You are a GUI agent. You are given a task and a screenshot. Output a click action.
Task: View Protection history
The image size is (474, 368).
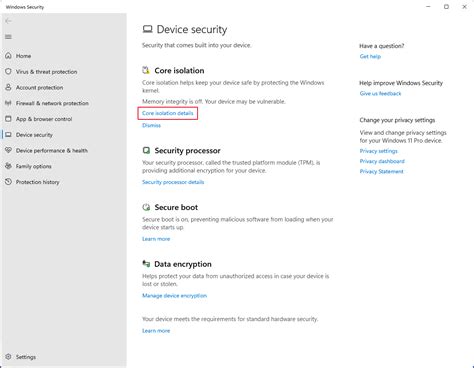pos(38,182)
